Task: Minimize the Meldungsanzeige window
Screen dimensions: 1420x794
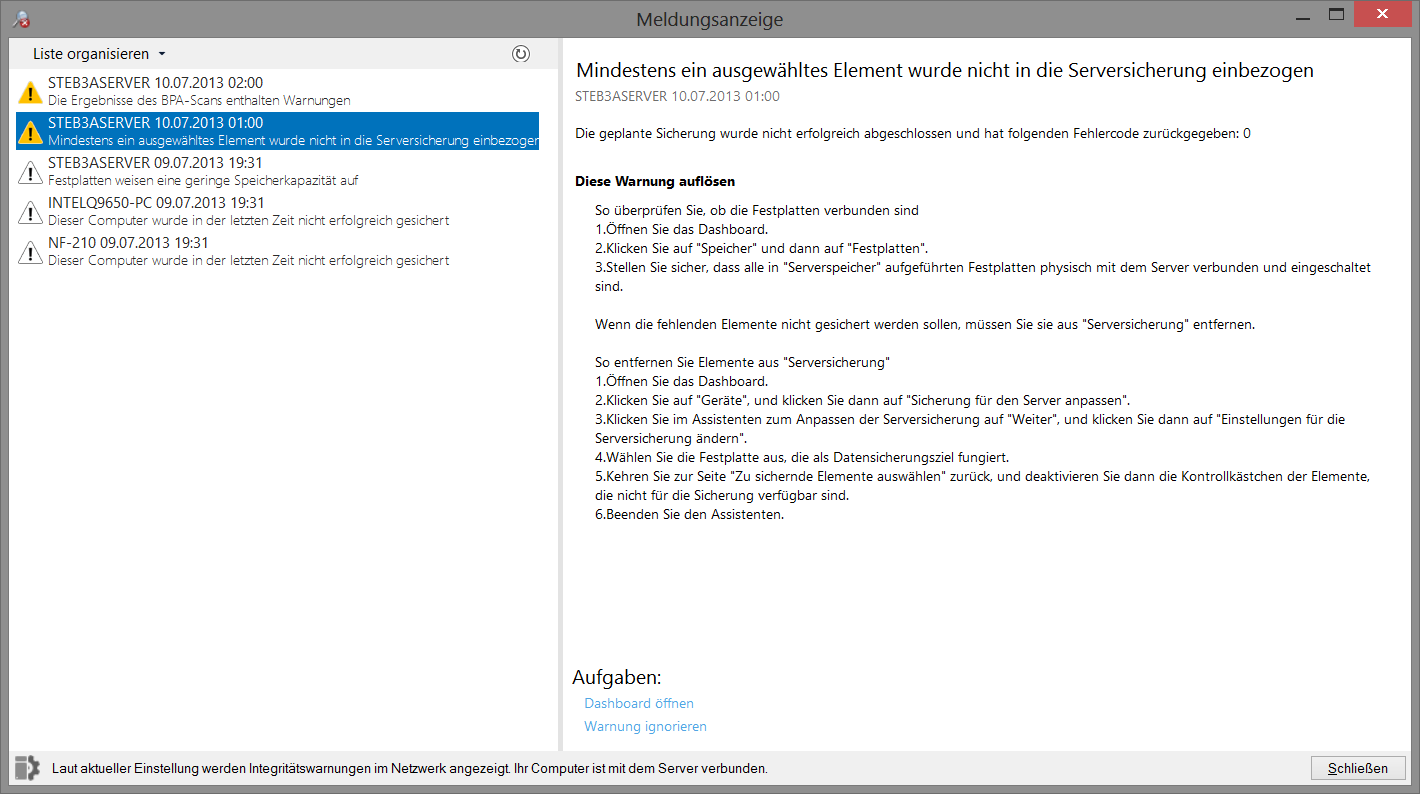Action: pos(1300,14)
